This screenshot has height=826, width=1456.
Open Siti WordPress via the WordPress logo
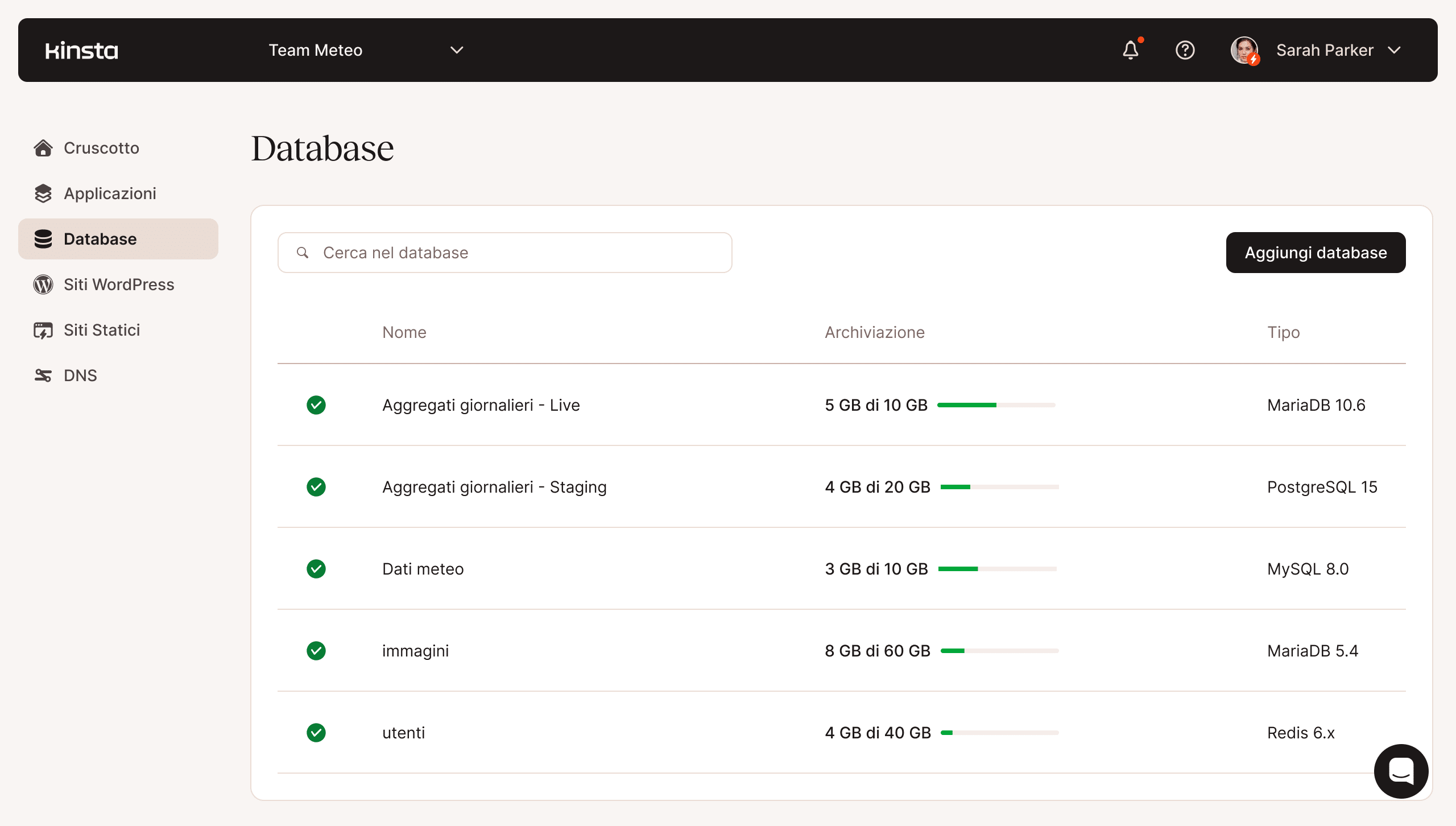click(44, 284)
